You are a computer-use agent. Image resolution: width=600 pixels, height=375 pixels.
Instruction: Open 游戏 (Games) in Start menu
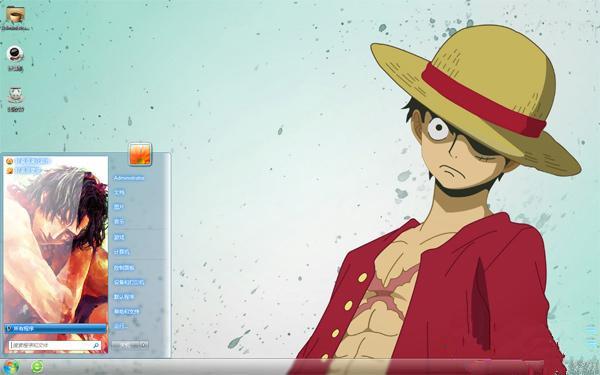[119, 238]
